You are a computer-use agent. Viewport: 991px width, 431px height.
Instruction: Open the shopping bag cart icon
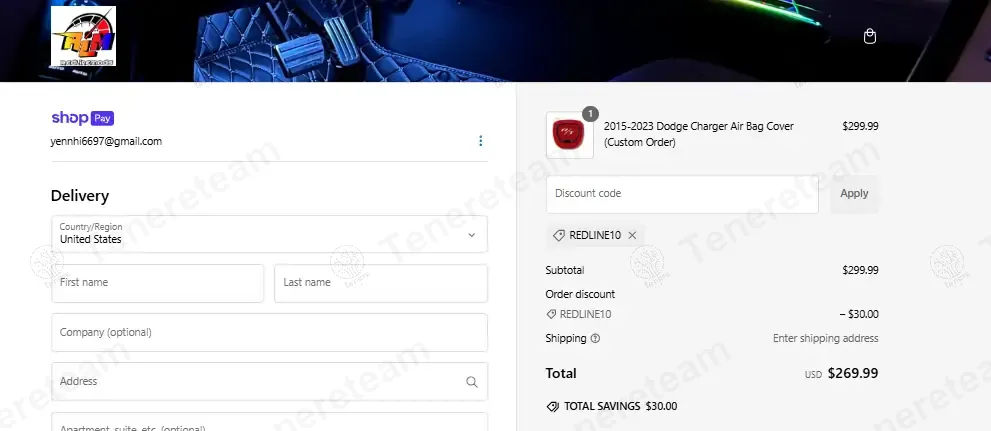pyautogui.click(x=869, y=37)
